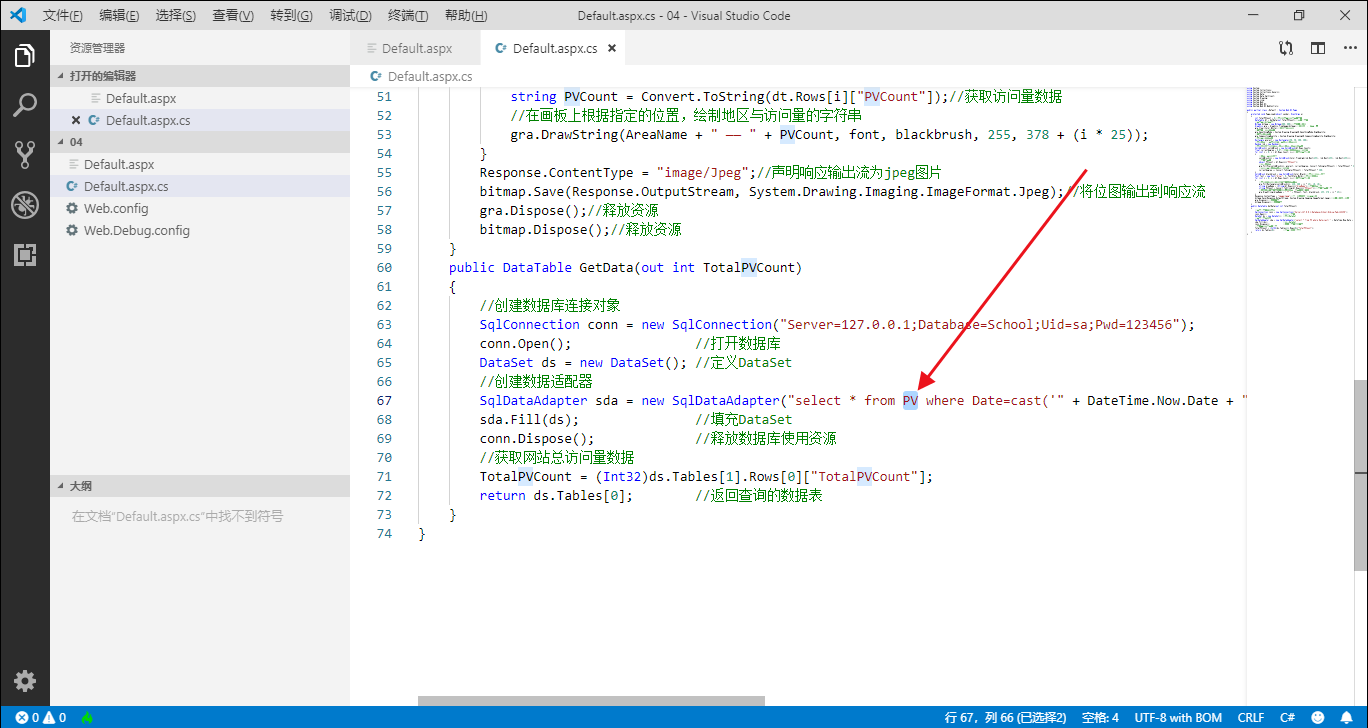Screen dimensions: 1368x728
Task: Change line ending CRLF
Action: (1250, 717)
